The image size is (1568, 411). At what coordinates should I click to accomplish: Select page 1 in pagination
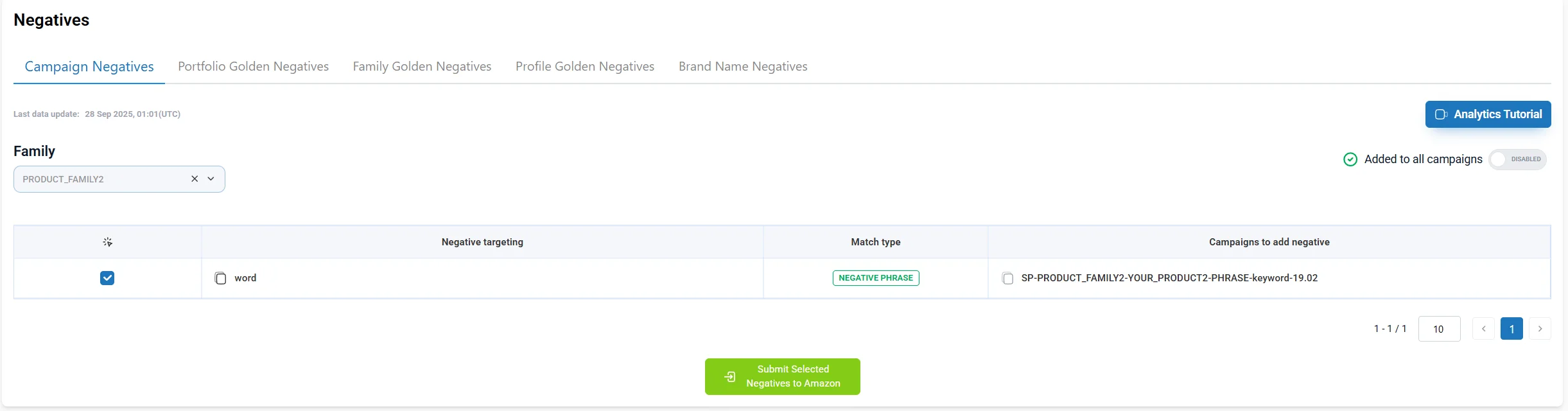pyautogui.click(x=1512, y=328)
